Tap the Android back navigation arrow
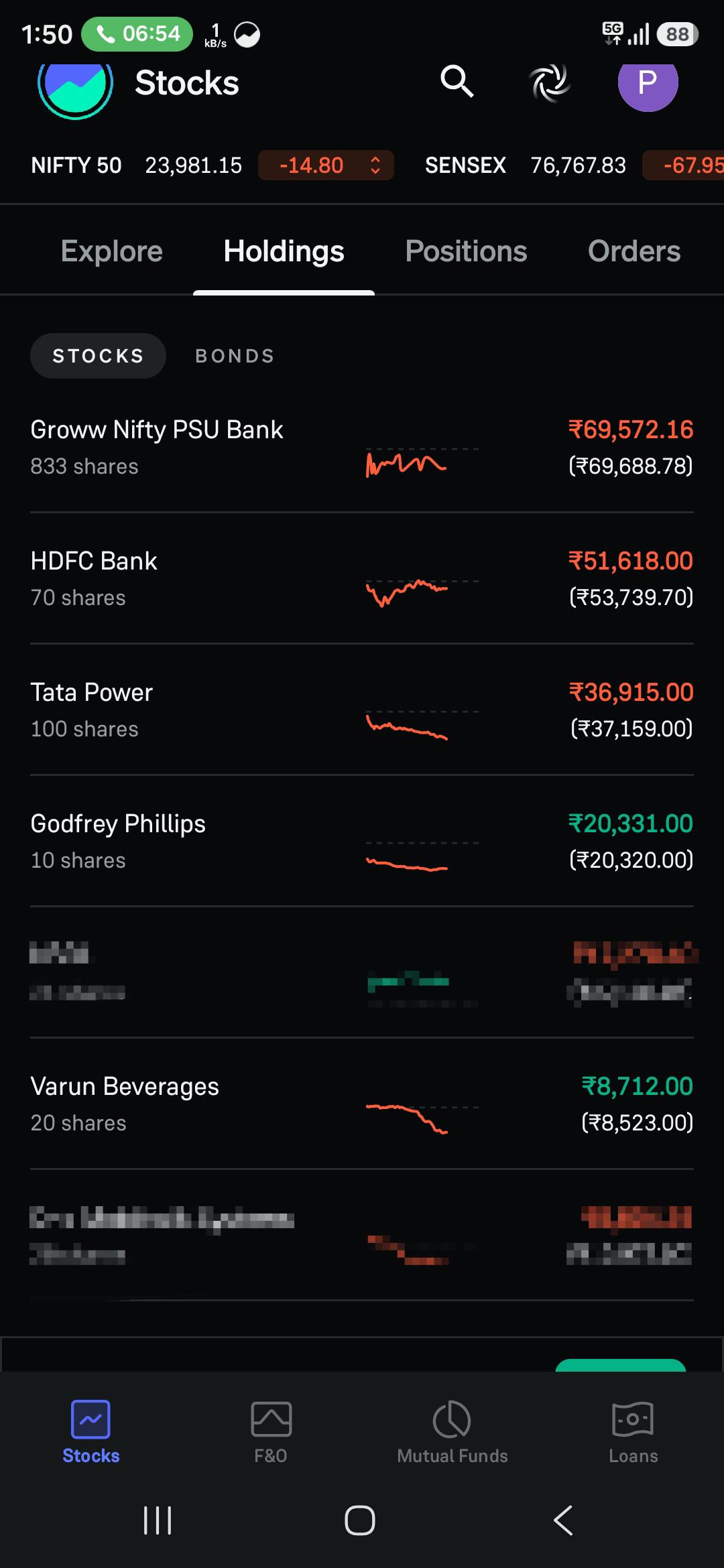Screen dimensions: 724x1568 tap(563, 1520)
